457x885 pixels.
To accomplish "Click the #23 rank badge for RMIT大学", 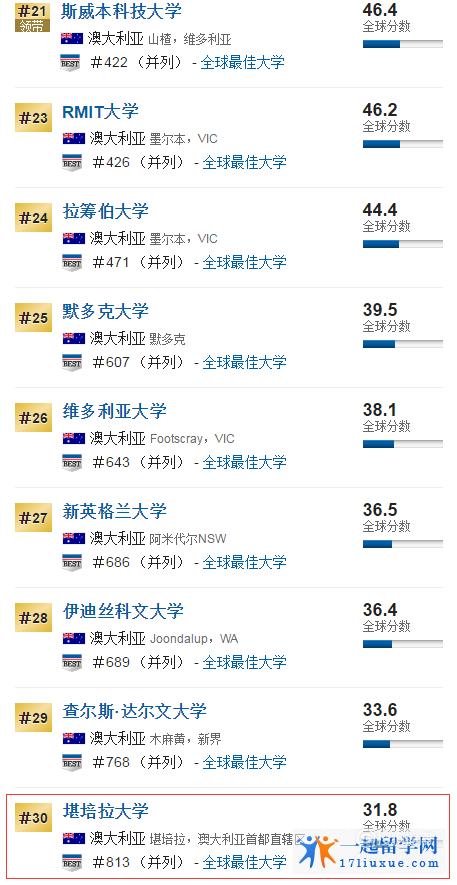I will pyautogui.click(x=33, y=118).
